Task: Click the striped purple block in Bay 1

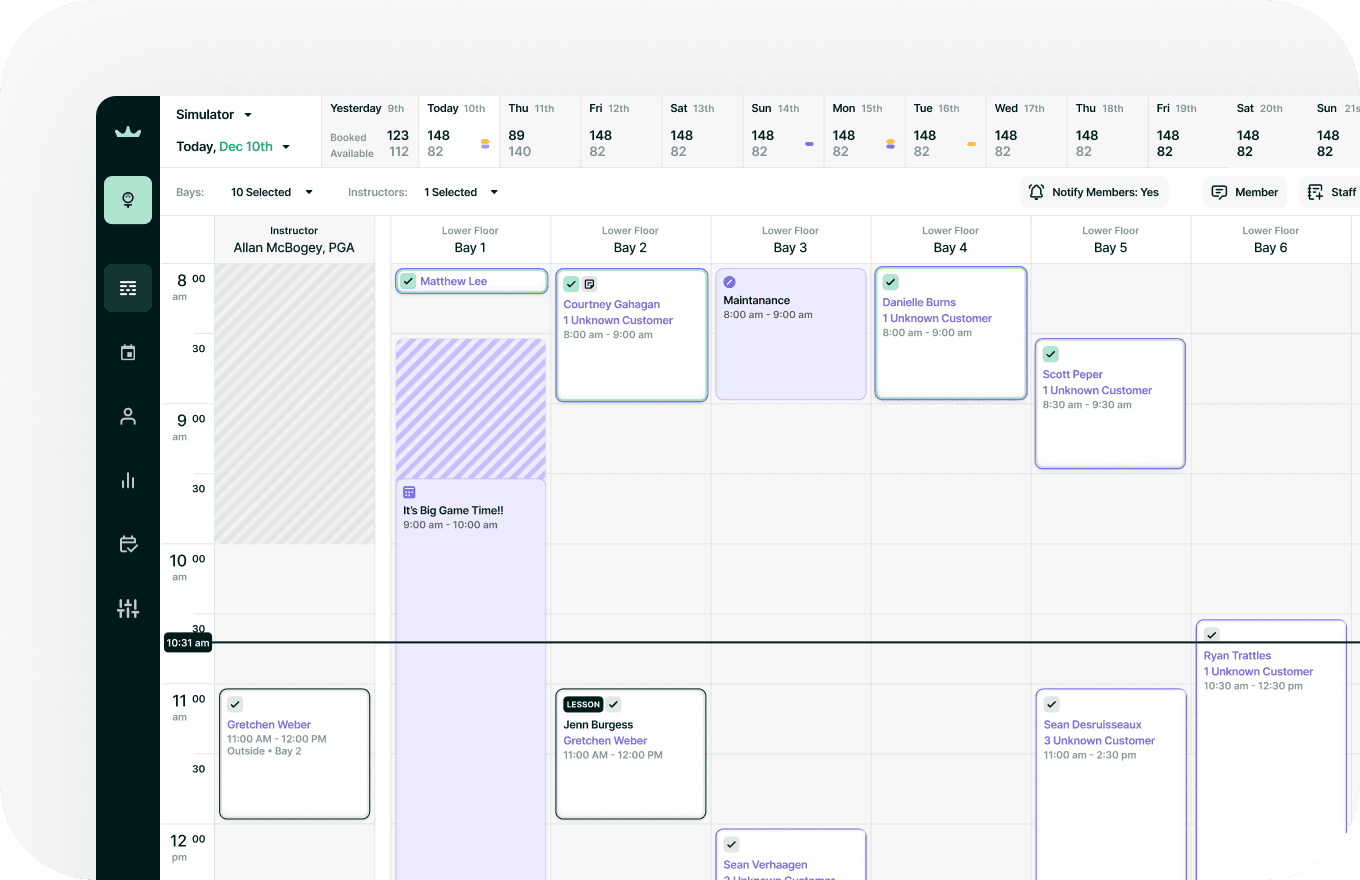Action: 471,409
